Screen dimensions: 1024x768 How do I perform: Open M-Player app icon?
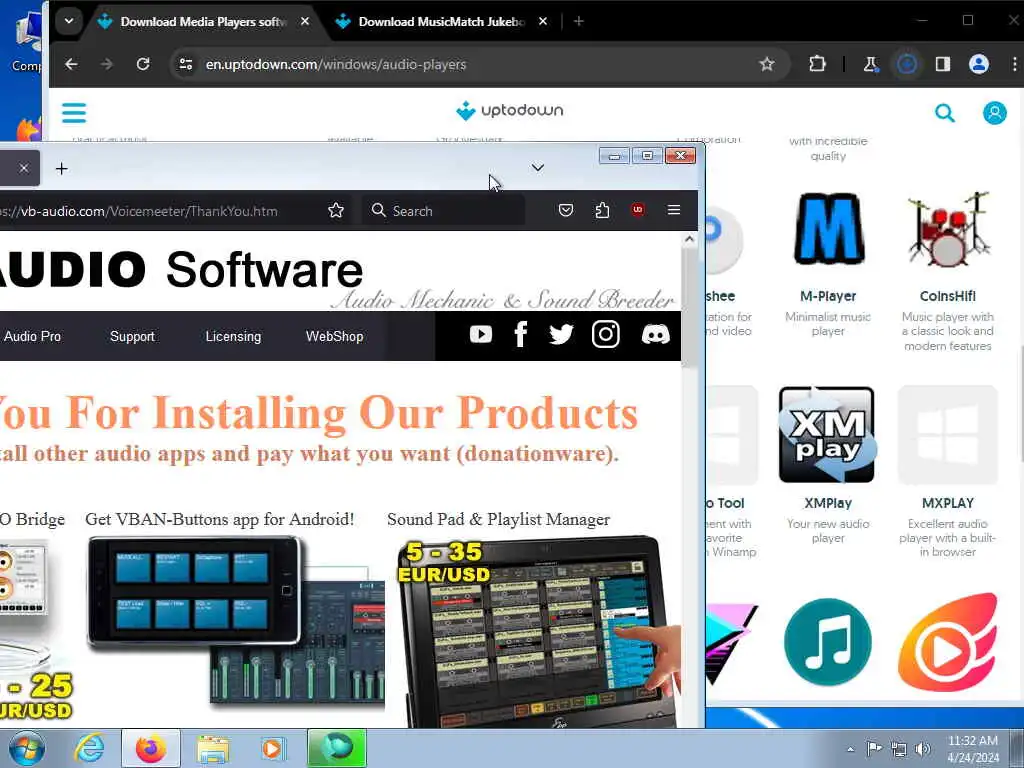[x=828, y=229]
